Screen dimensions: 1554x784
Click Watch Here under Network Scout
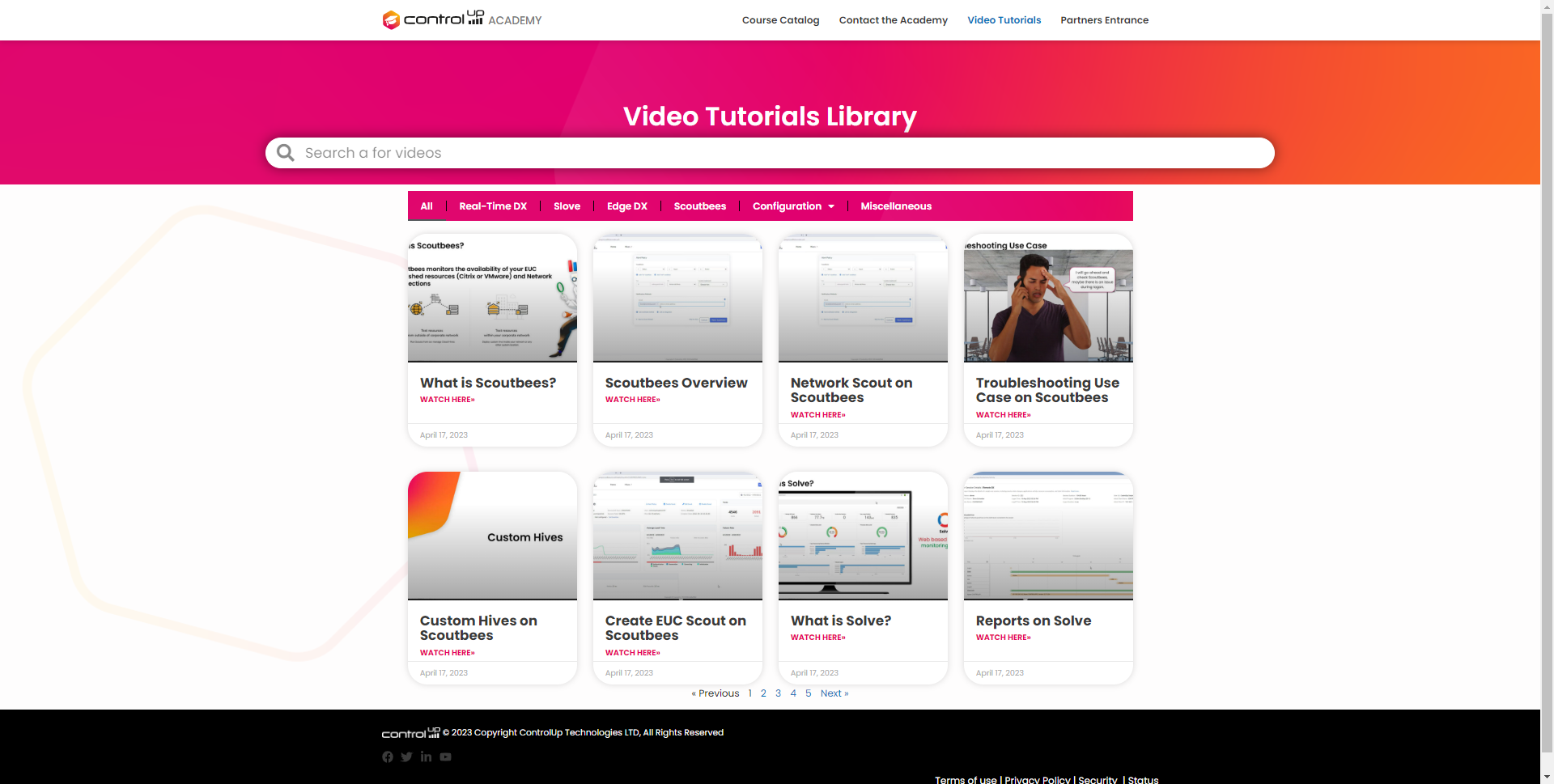point(818,415)
